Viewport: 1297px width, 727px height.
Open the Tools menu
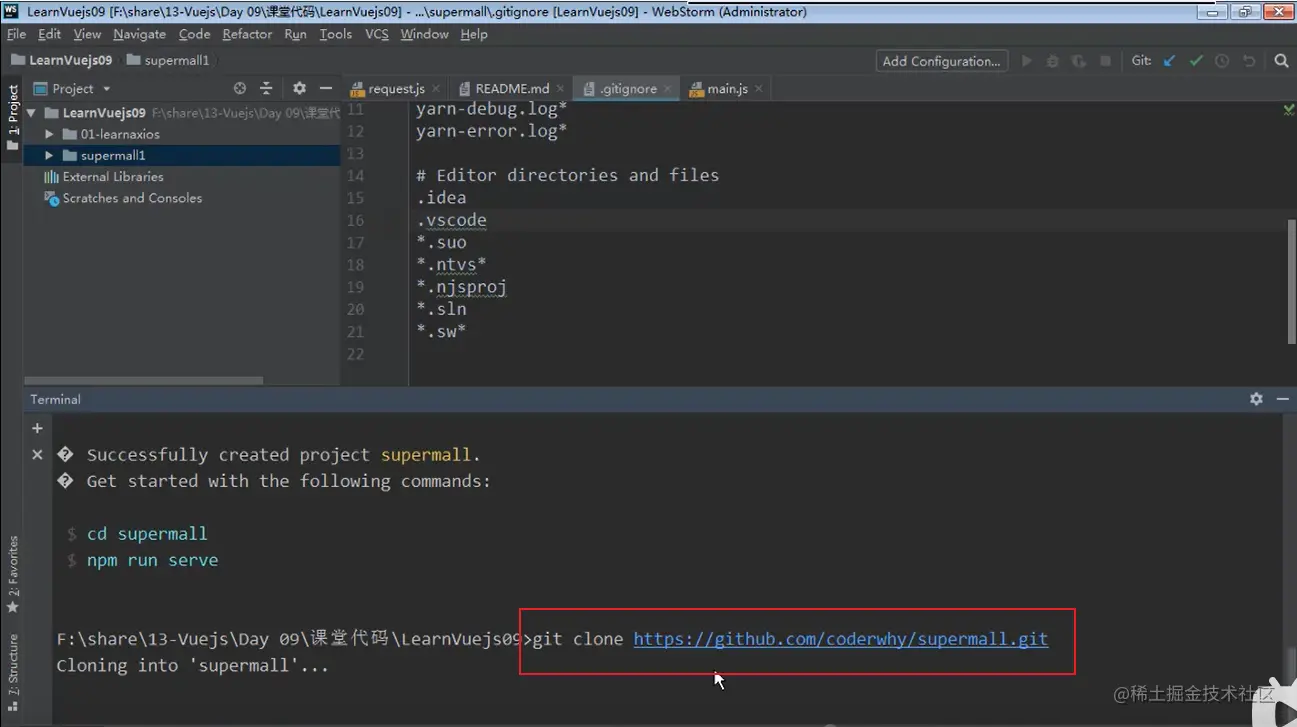(335, 34)
